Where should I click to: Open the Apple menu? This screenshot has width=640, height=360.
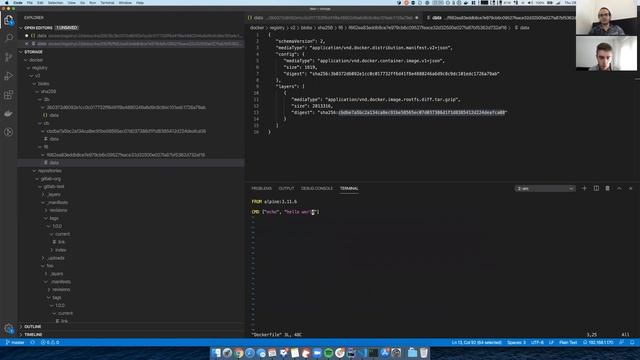click(x=7, y=2)
